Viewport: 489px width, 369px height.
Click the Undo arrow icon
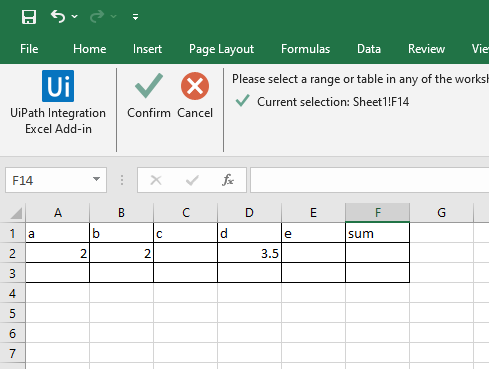[x=58, y=16]
